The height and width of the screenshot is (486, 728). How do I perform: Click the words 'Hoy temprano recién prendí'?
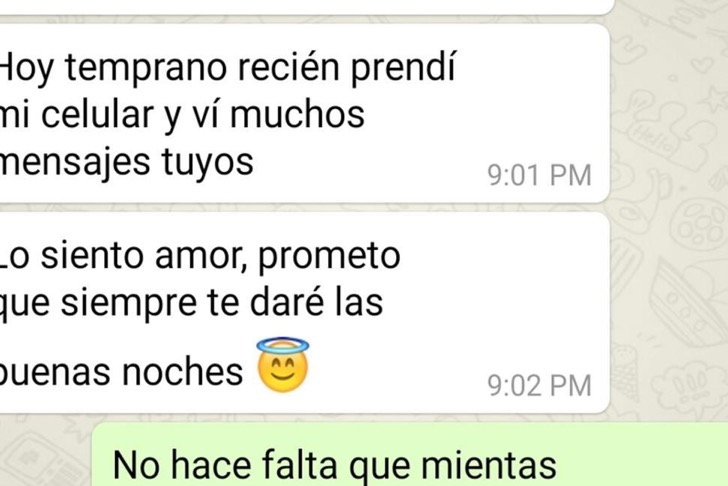228,68
